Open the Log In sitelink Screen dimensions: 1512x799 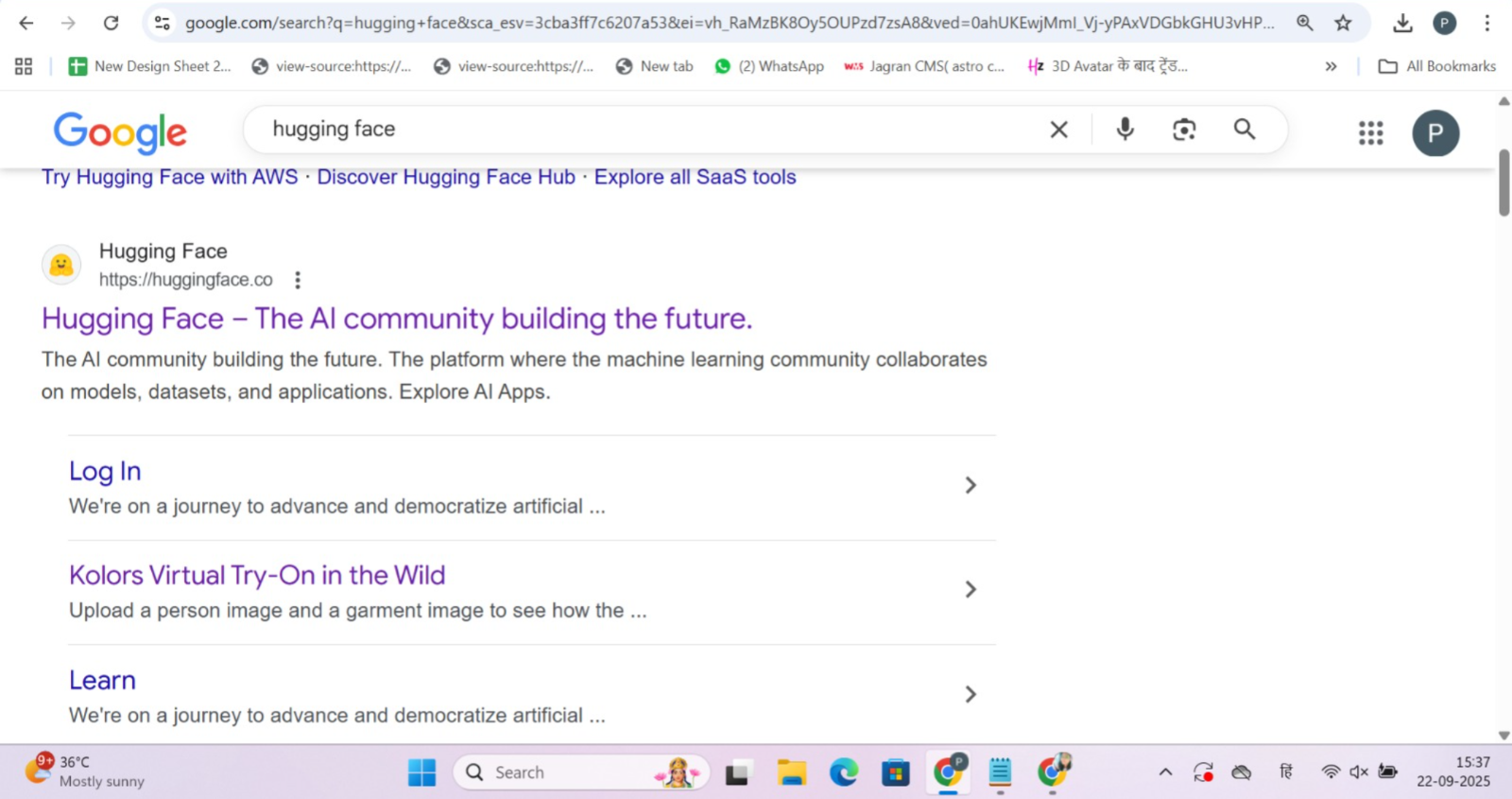point(105,471)
